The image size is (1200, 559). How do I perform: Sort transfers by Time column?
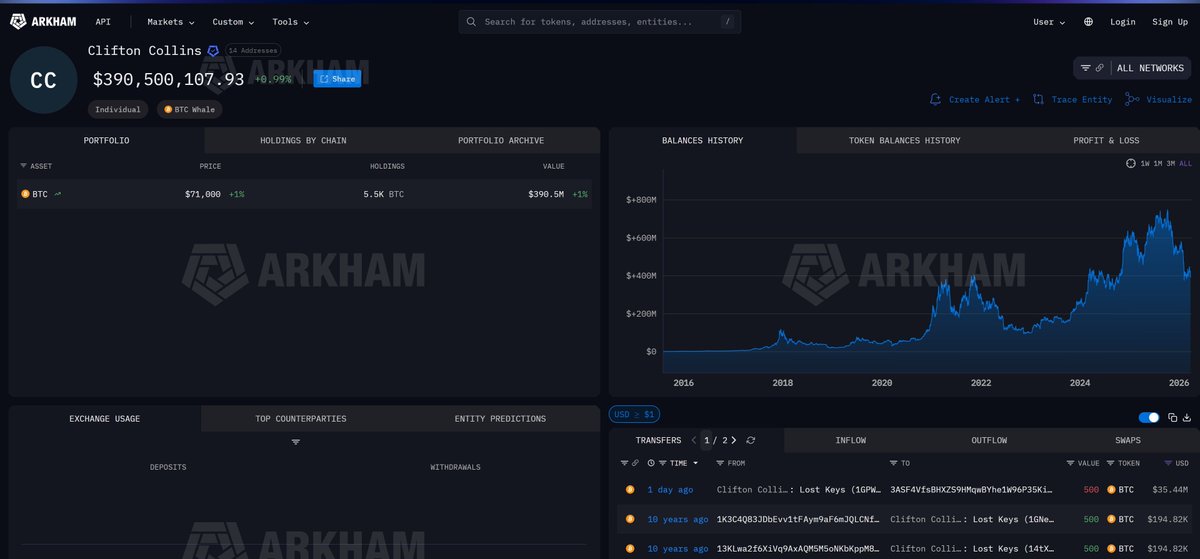tap(678, 463)
